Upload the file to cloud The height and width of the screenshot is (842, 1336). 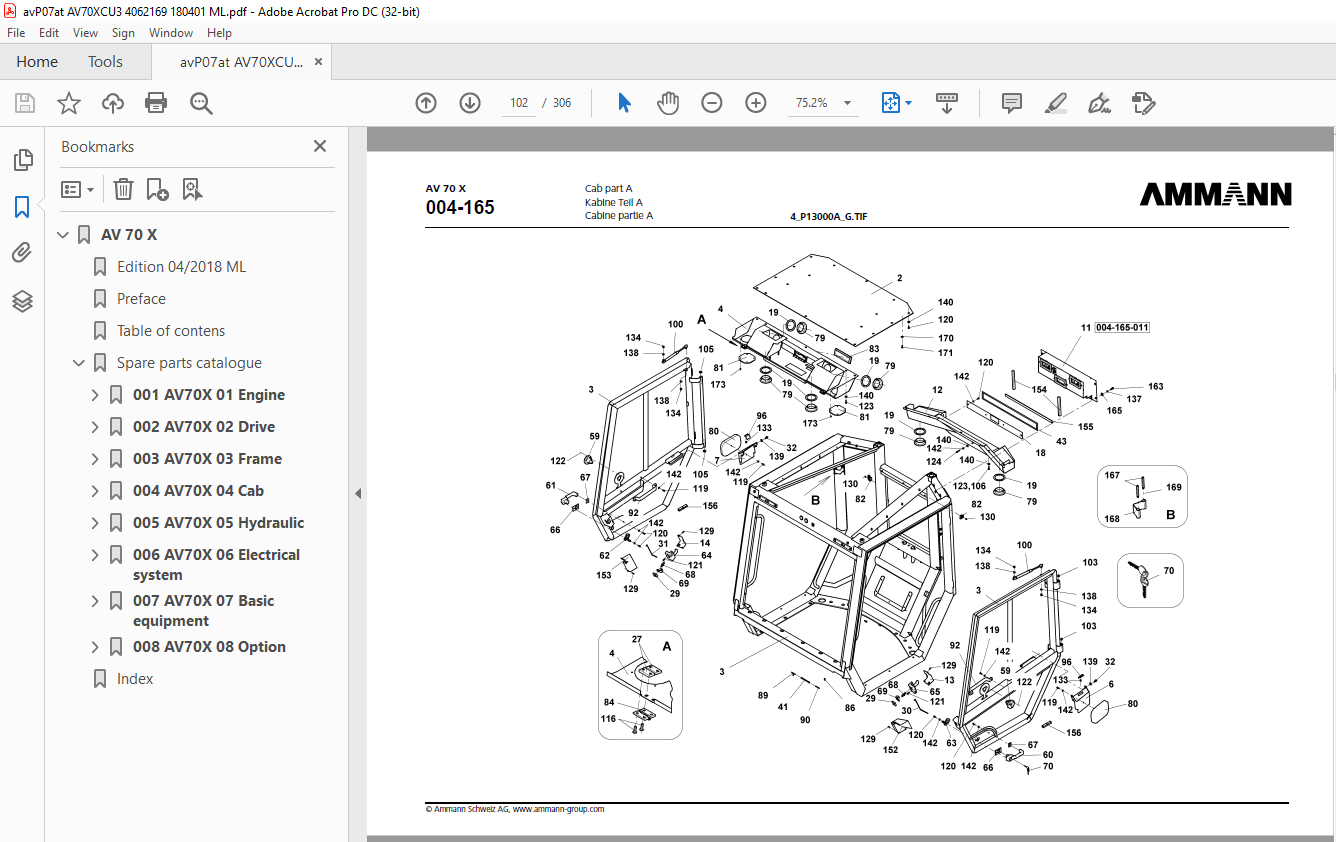point(113,103)
